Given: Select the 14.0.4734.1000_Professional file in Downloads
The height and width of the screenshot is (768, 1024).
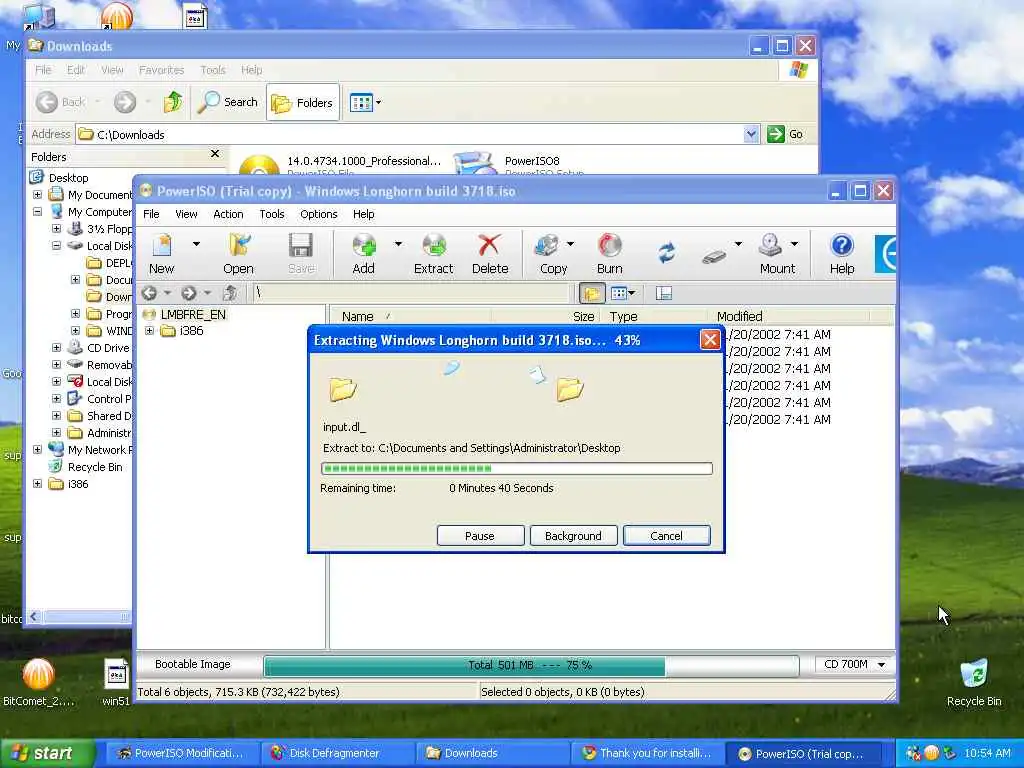Looking at the screenshot, I should click(x=342, y=165).
